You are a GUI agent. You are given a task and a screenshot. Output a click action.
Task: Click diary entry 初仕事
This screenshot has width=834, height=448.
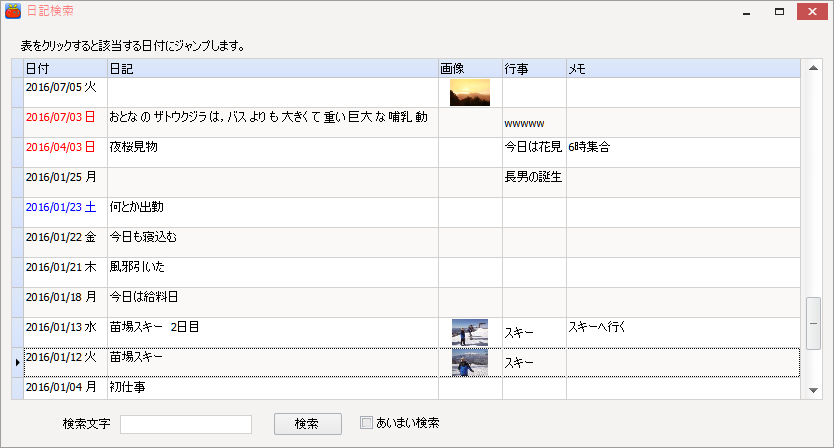point(273,388)
